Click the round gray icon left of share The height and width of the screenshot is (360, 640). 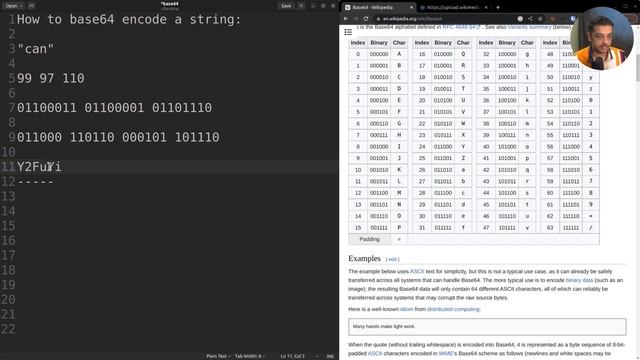tap(520, 19)
